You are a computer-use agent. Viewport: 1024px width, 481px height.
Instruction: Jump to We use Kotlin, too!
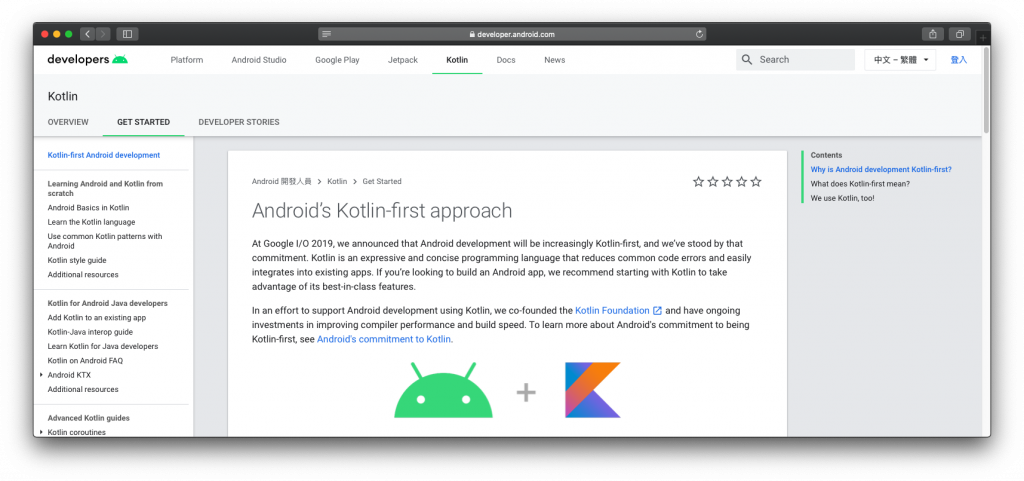pos(842,198)
